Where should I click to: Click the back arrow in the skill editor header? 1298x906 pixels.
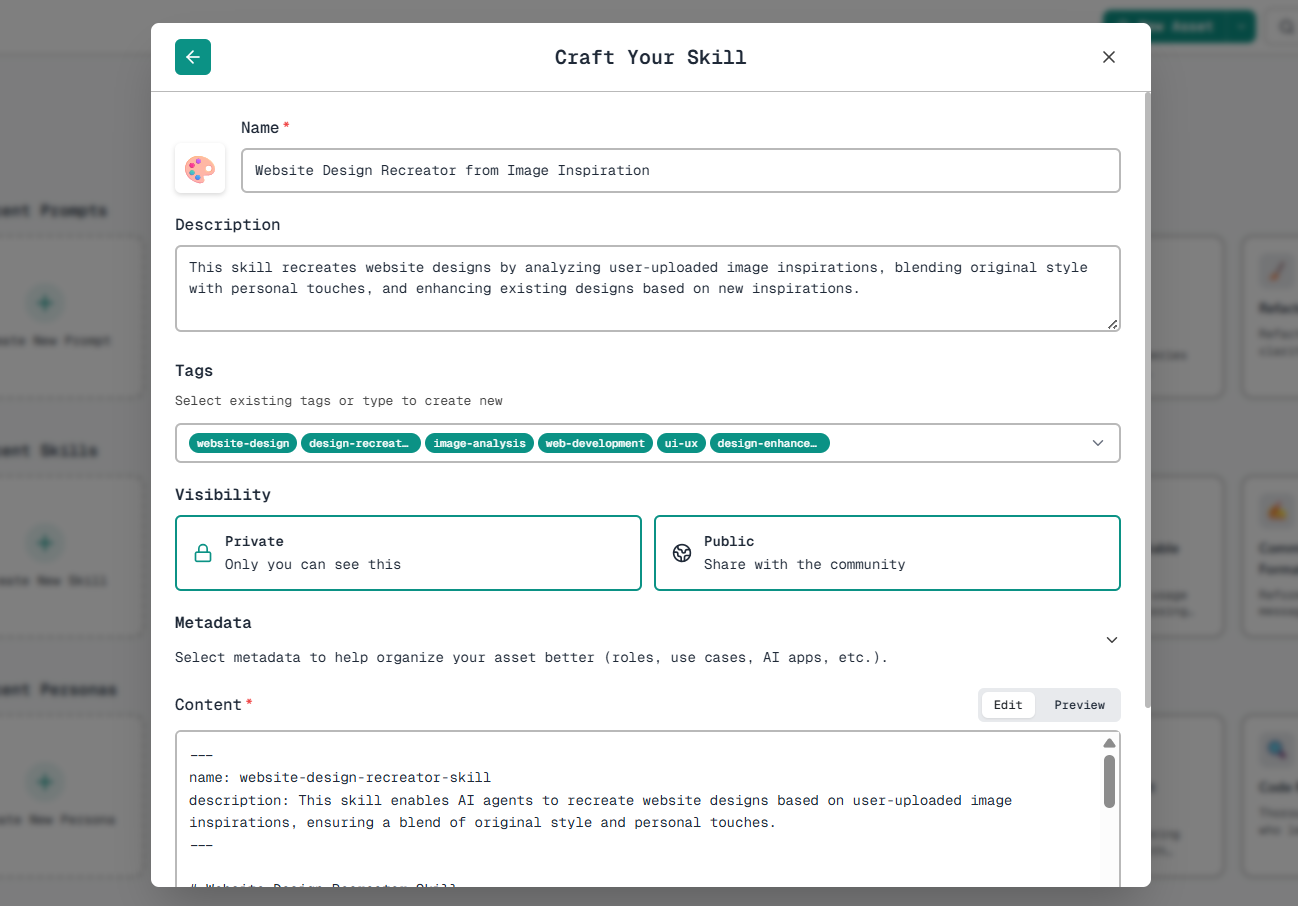192,57
